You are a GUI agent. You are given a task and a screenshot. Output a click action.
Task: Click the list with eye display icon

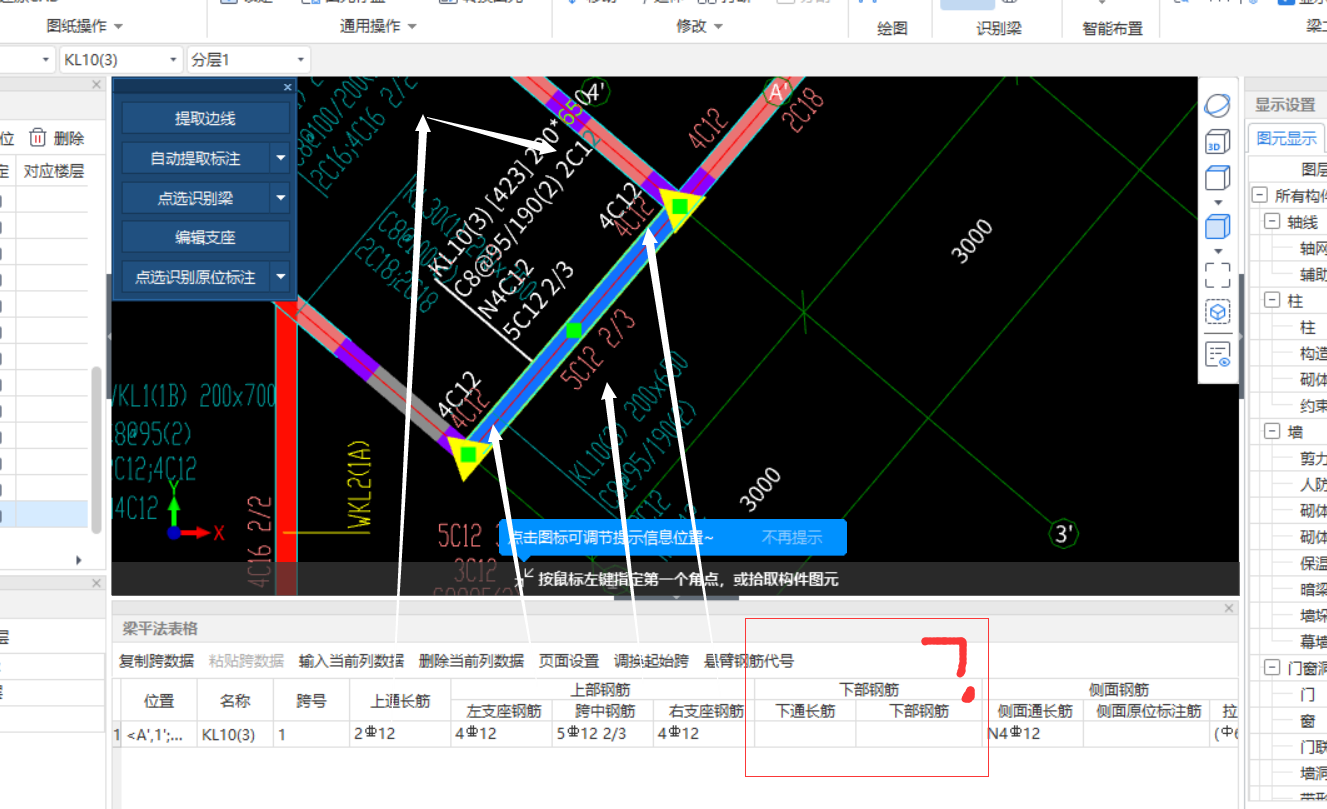tap(1217, 354)
